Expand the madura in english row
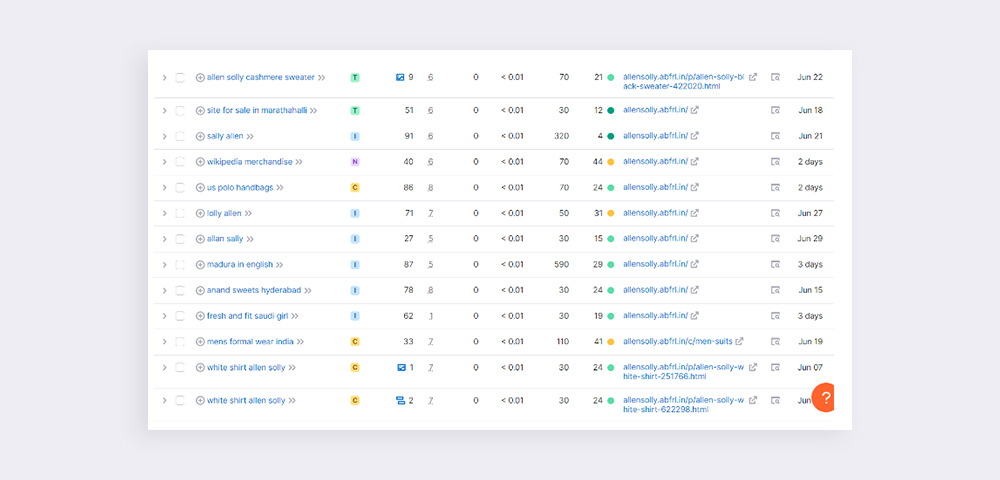Image resolution: width=1000 pixels, height=480 pixels. point(164,265)
